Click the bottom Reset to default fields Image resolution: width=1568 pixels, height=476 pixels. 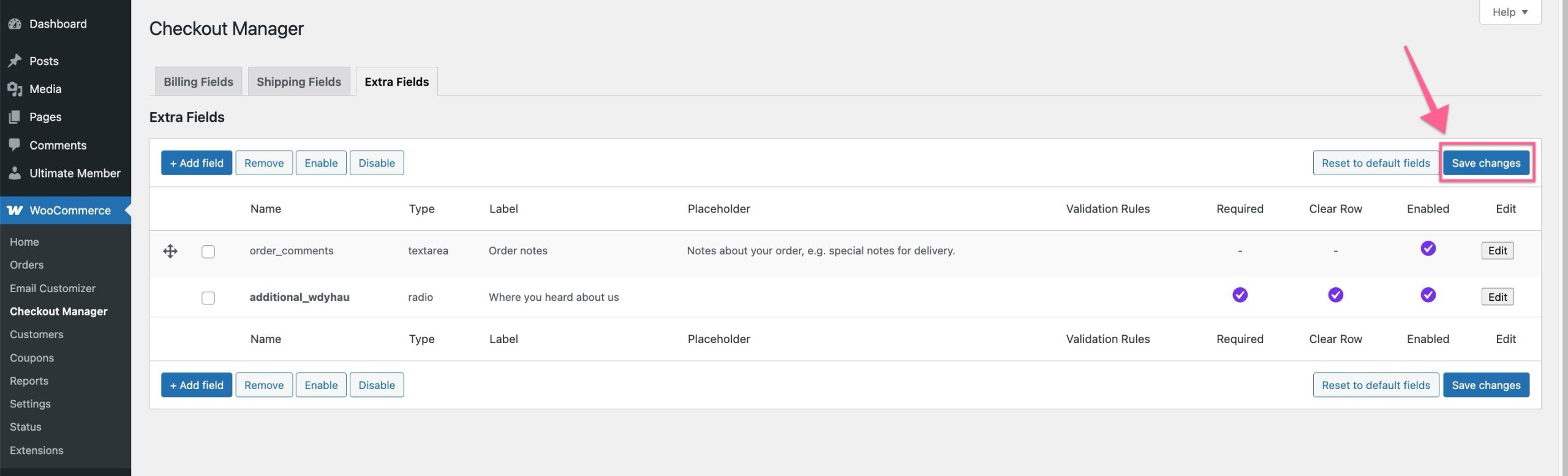1376,385
